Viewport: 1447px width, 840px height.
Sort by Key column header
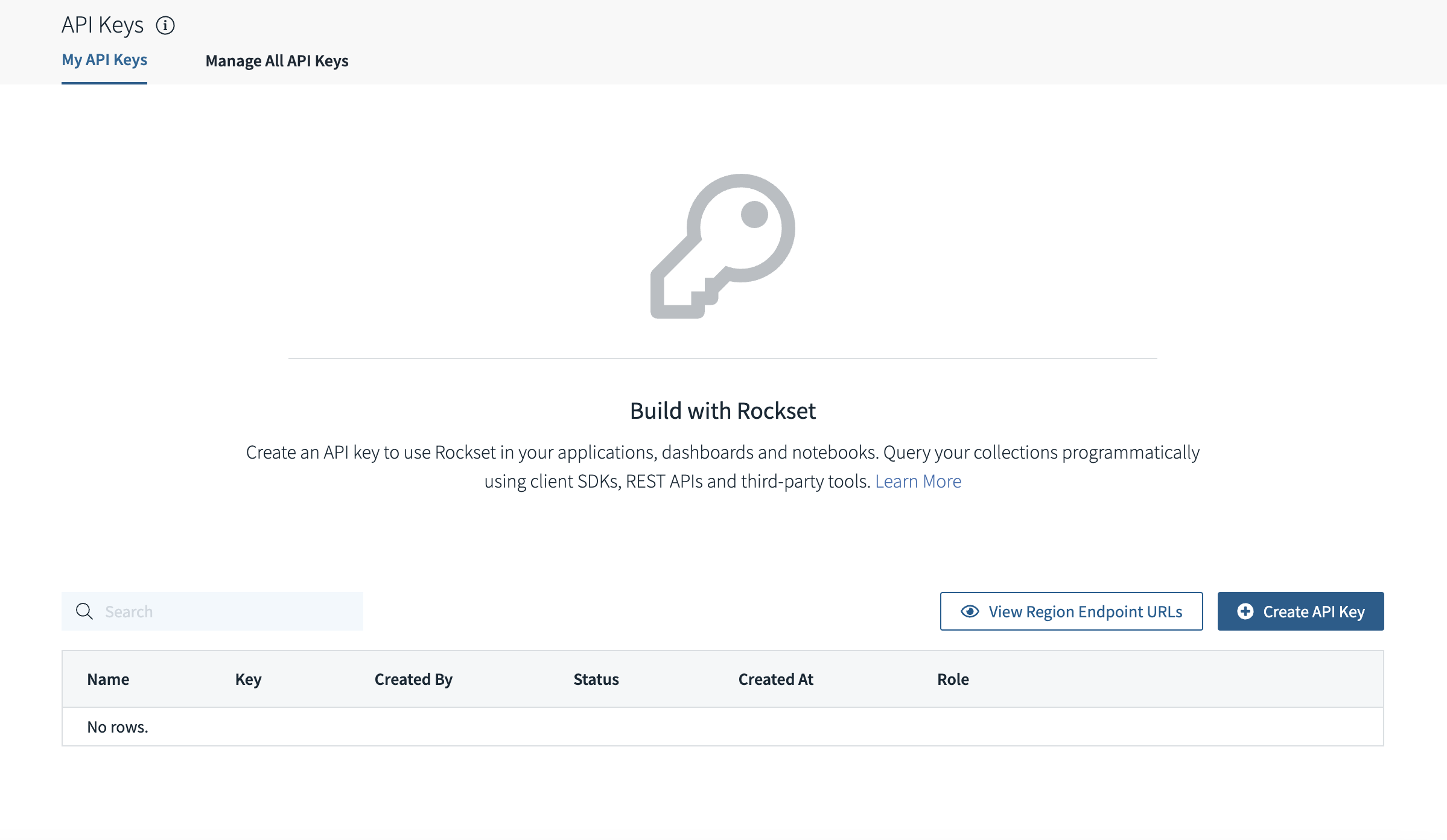pos(248,679)
